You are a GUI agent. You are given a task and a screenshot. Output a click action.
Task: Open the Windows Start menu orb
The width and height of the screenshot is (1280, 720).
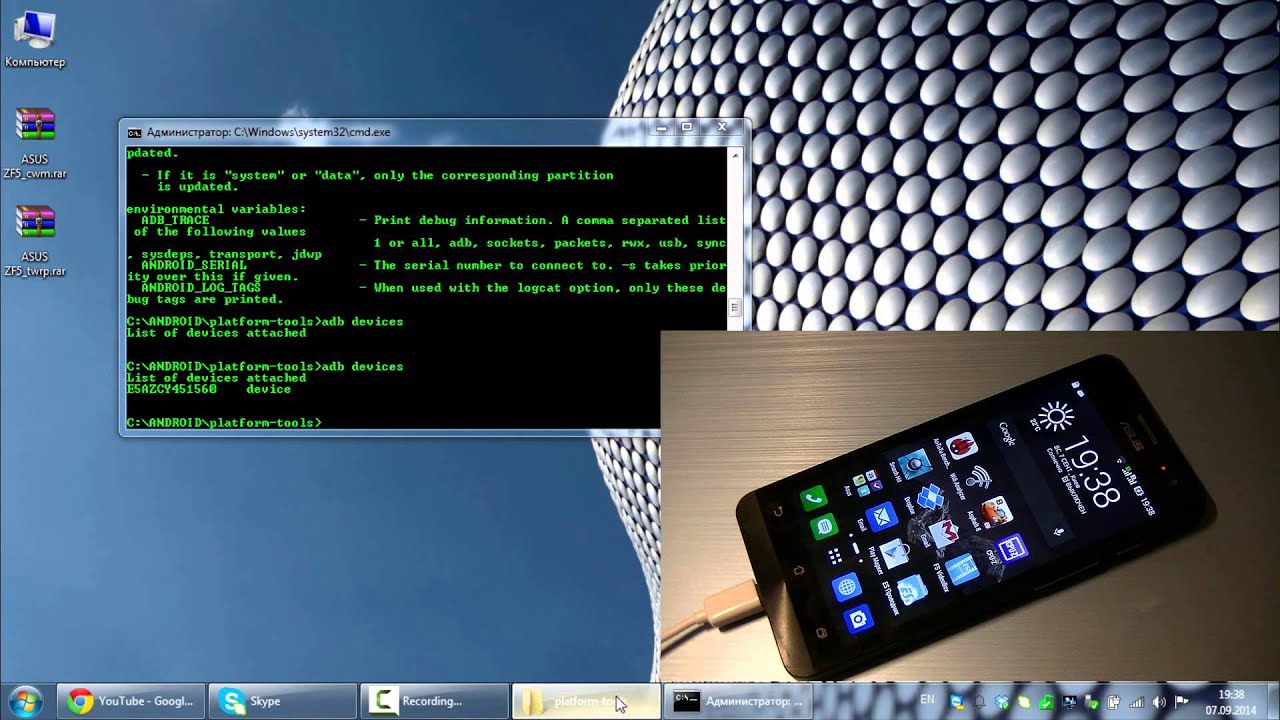click(x=24, y=701)
